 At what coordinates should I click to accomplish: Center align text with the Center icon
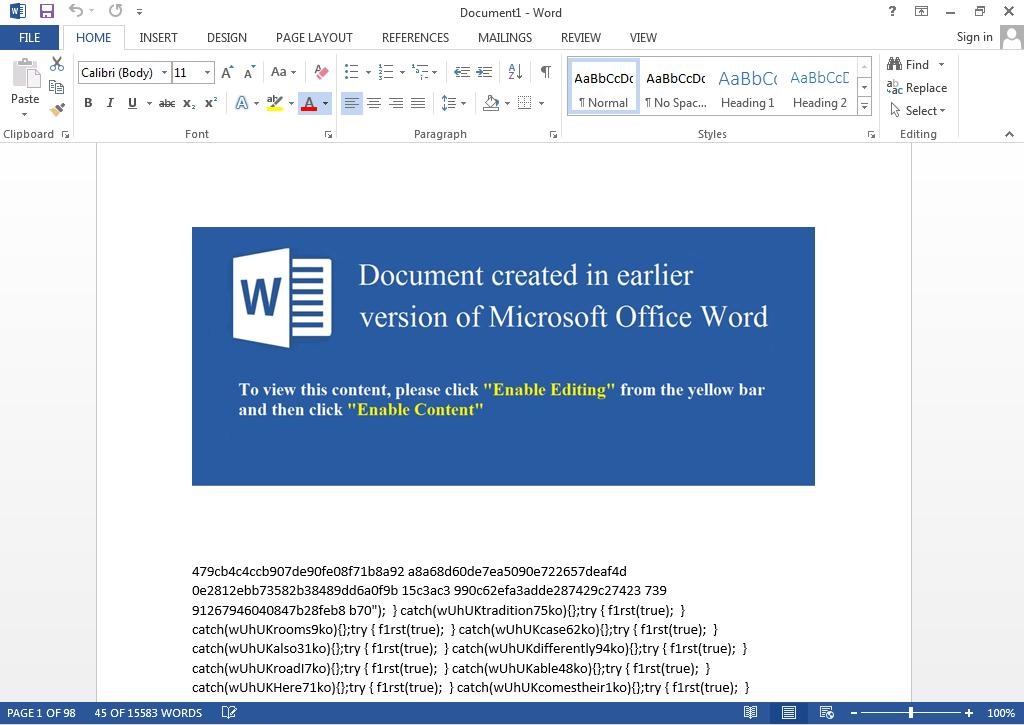click(374, 103)
